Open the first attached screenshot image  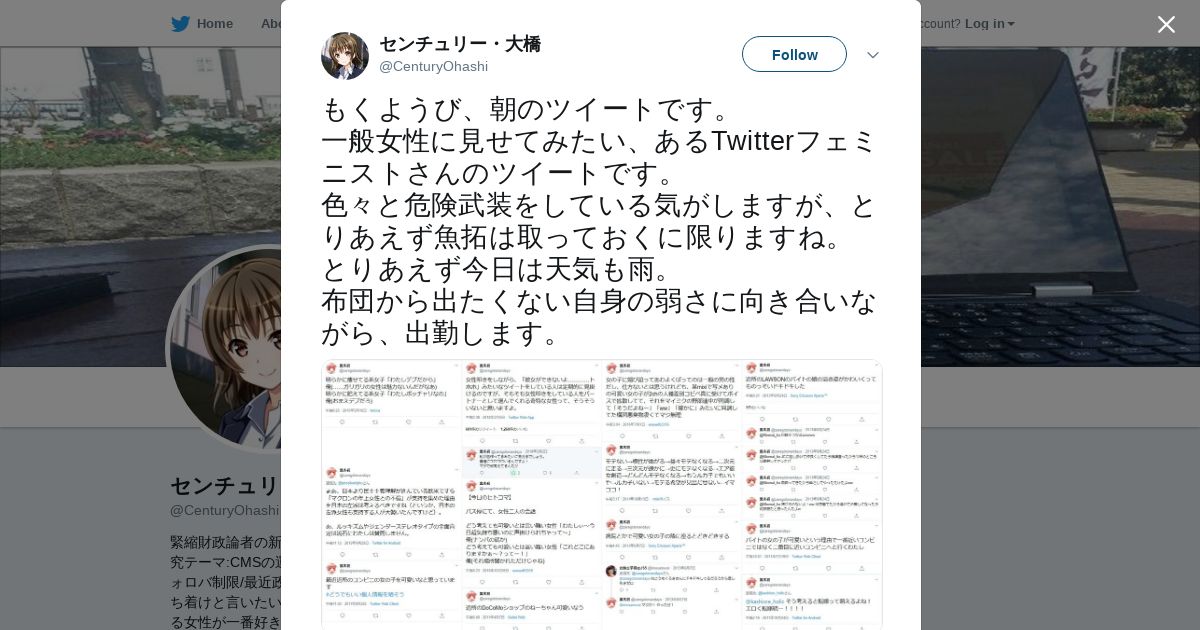(391, 495)
